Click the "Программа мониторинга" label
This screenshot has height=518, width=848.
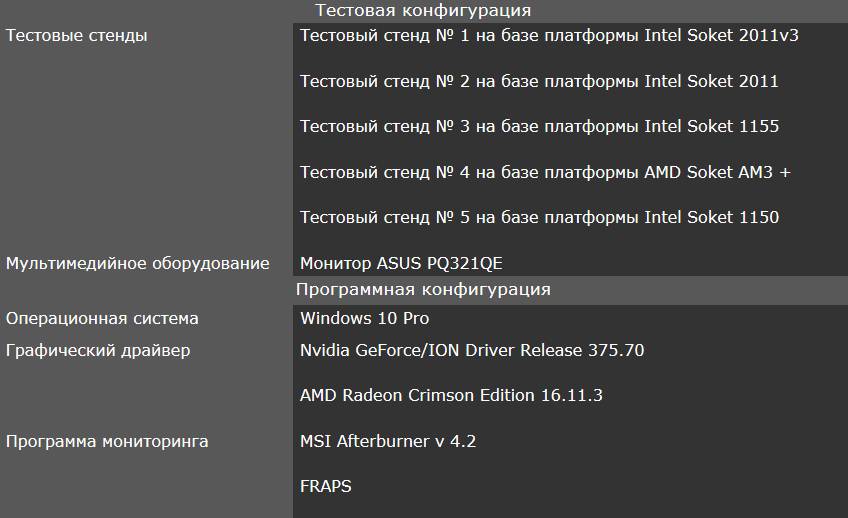pyautogui.click(x=108, y=441)
